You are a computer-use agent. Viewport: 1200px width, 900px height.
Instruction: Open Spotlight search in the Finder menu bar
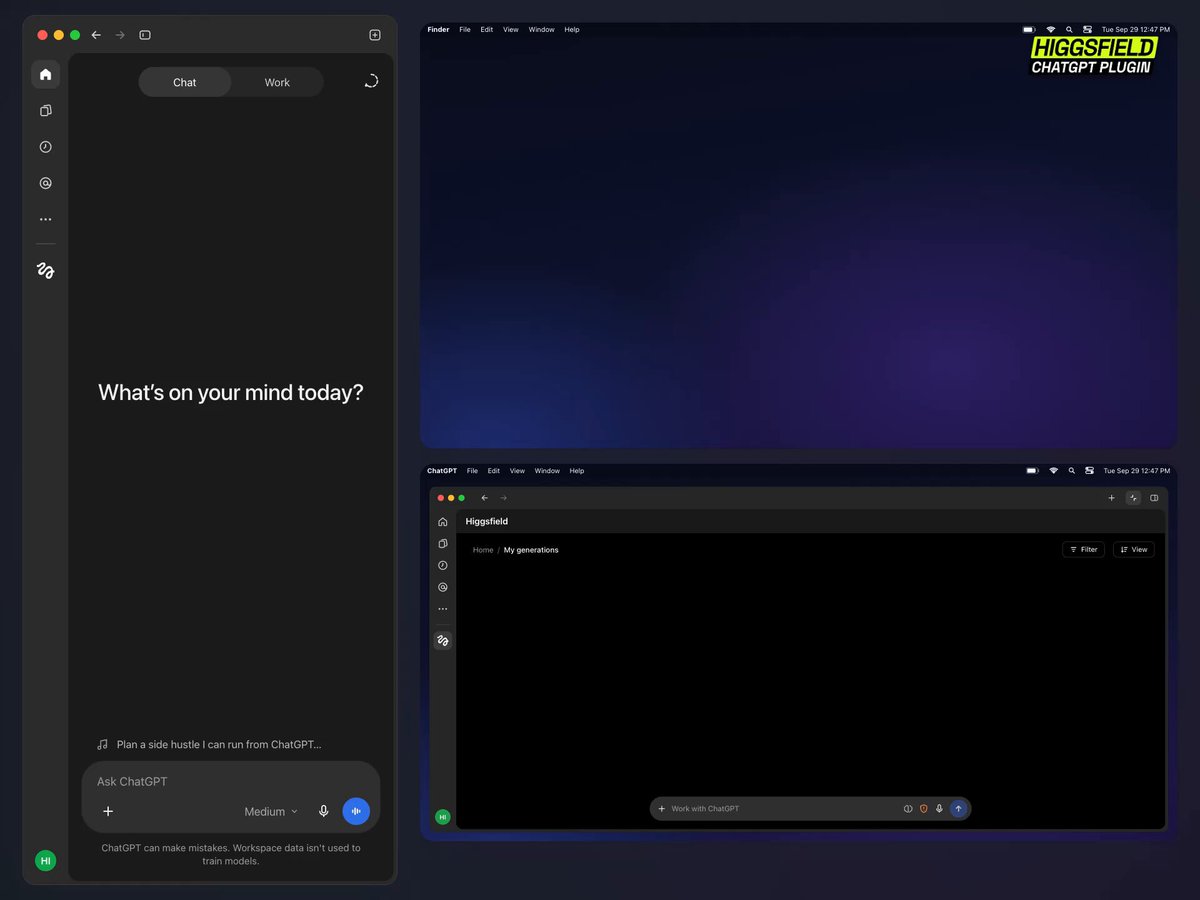[1069, 30]
